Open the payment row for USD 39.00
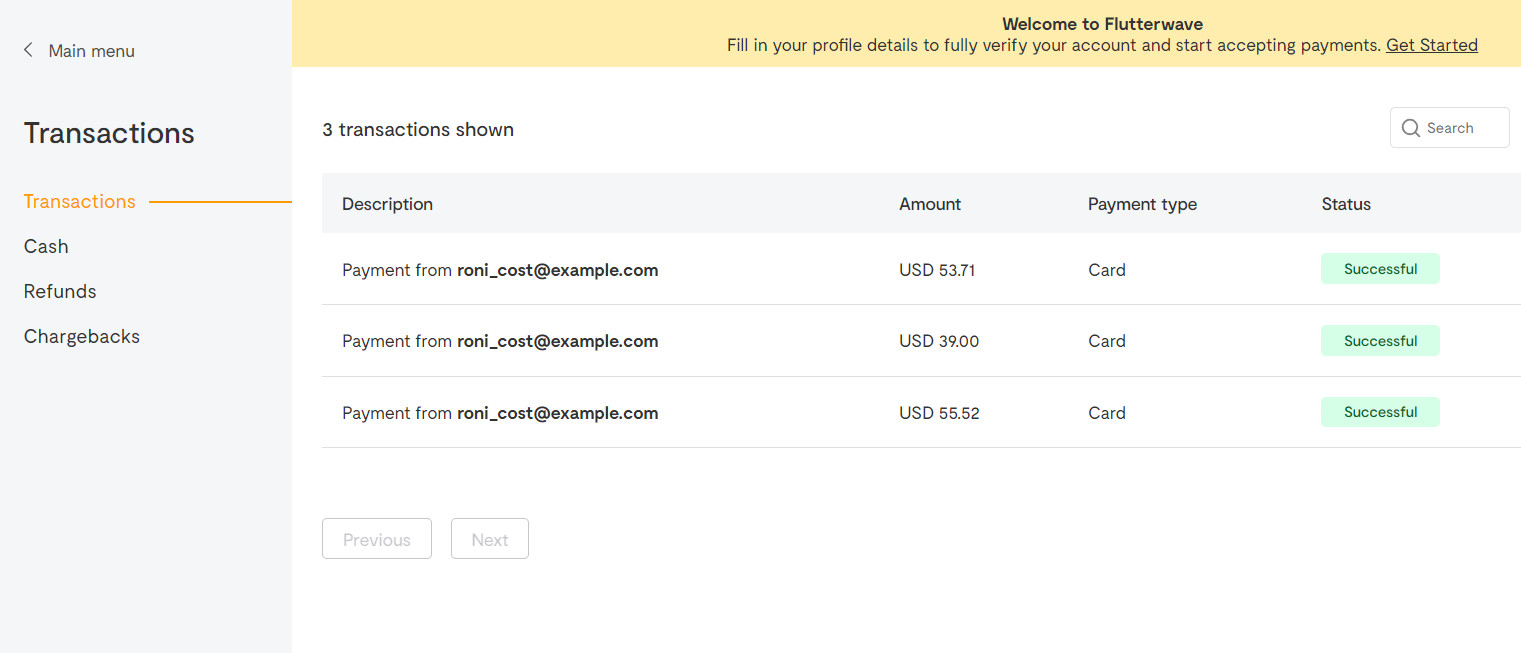 921,341
